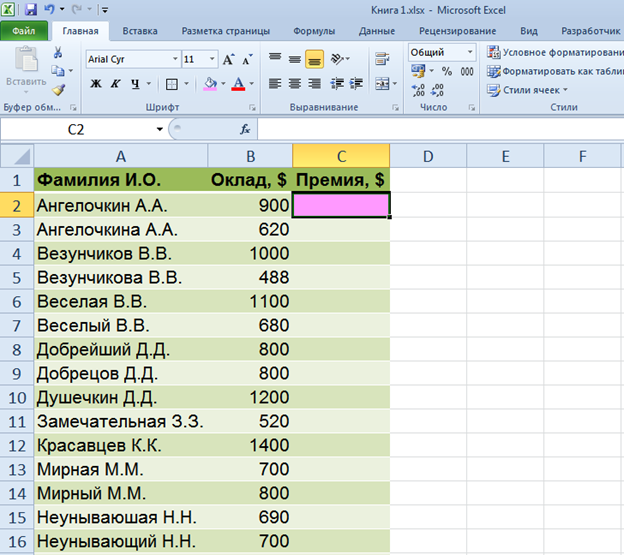
Task: Open the Вставка ribbon tab
Action: tap(139, 31)
